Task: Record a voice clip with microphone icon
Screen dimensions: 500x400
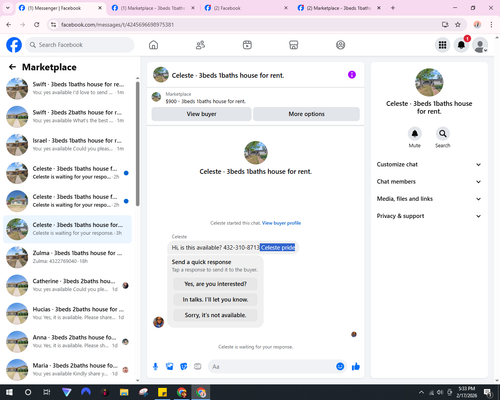Action: (155, 367)
